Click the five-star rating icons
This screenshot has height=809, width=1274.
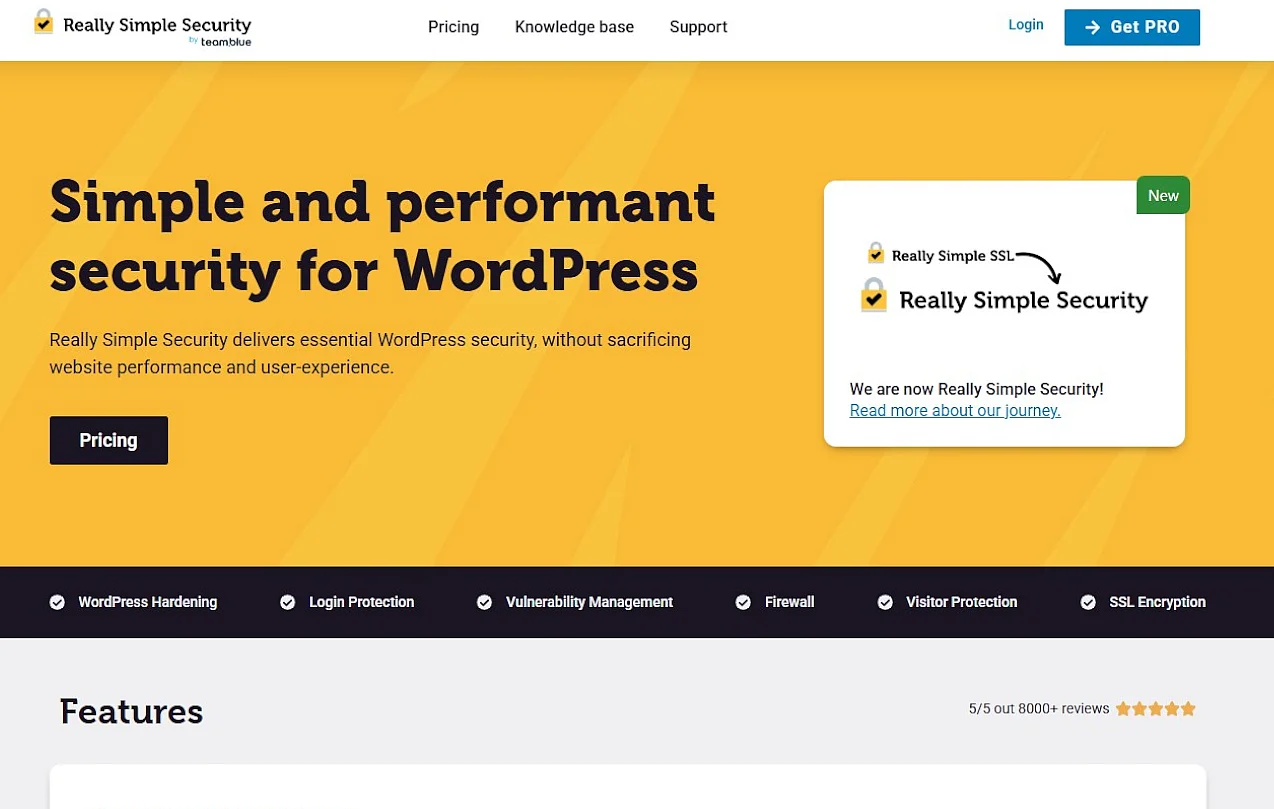[1156, 709]
